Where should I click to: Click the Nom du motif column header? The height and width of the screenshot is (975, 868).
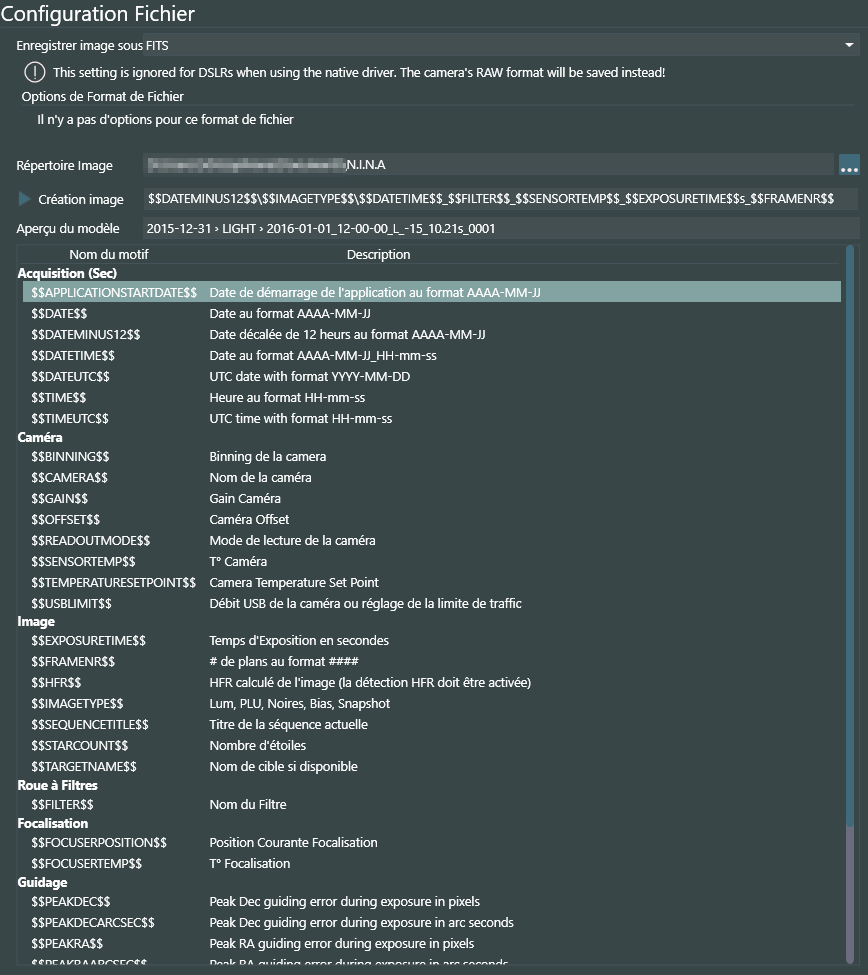(x=108, y=255)
